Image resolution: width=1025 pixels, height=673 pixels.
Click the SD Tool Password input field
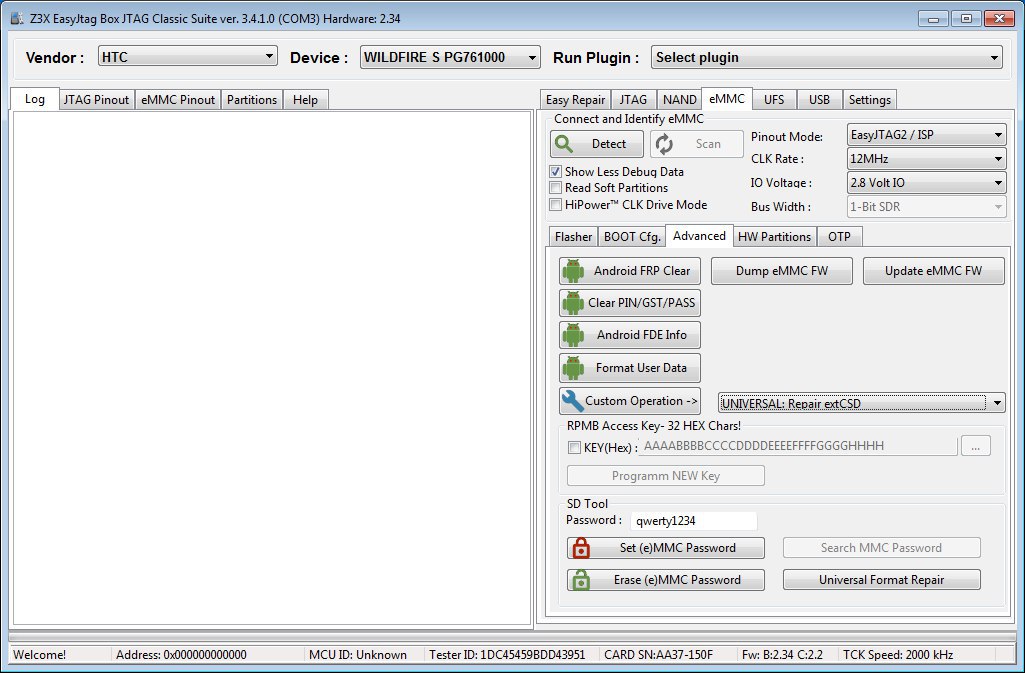694,521
